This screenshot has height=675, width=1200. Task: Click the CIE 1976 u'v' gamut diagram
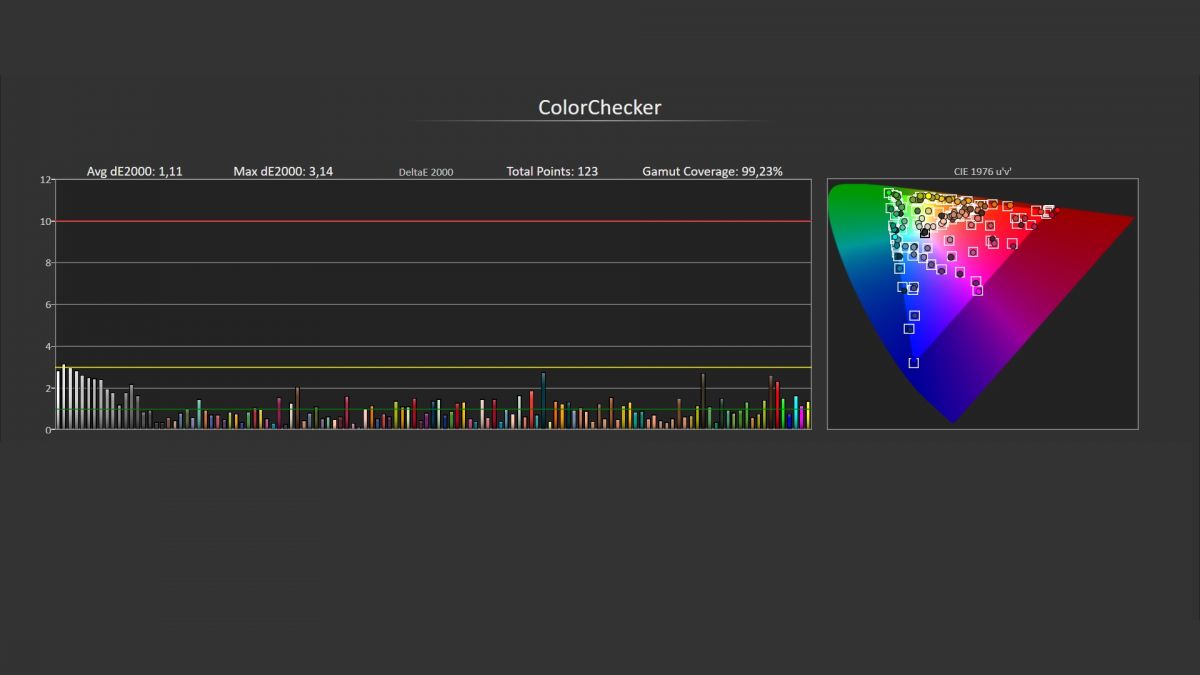pyautogui.click(x=982, y=304)
